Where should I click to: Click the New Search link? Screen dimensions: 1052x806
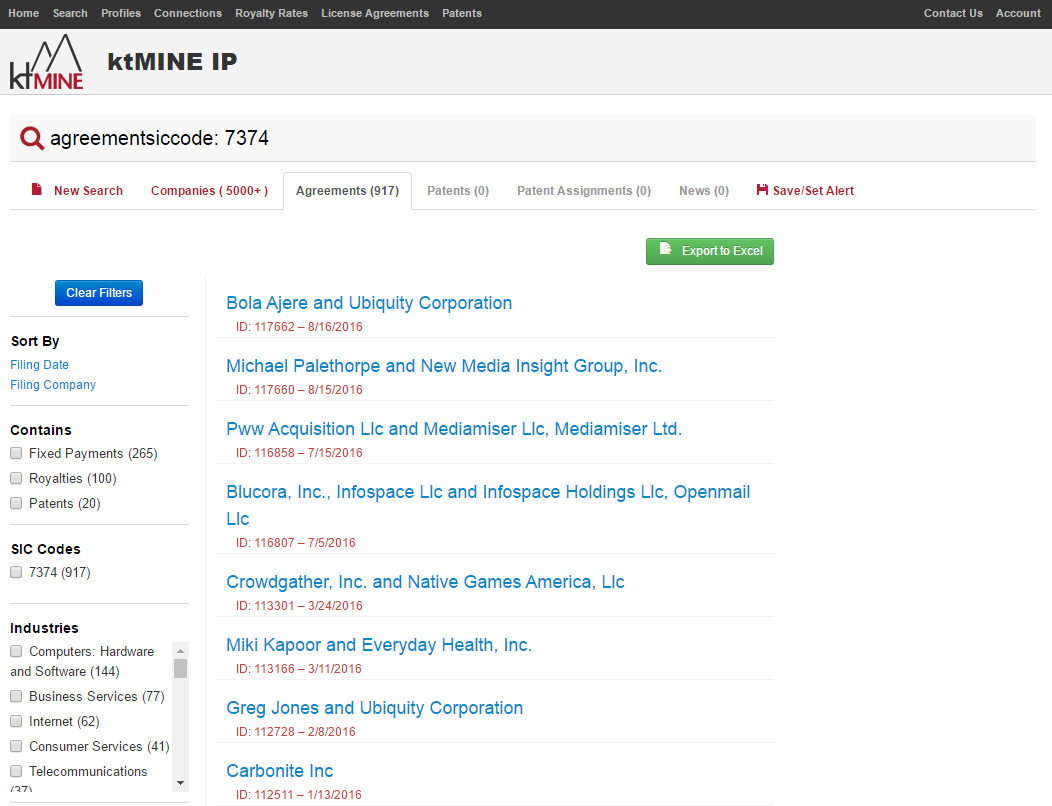[89, 191]
